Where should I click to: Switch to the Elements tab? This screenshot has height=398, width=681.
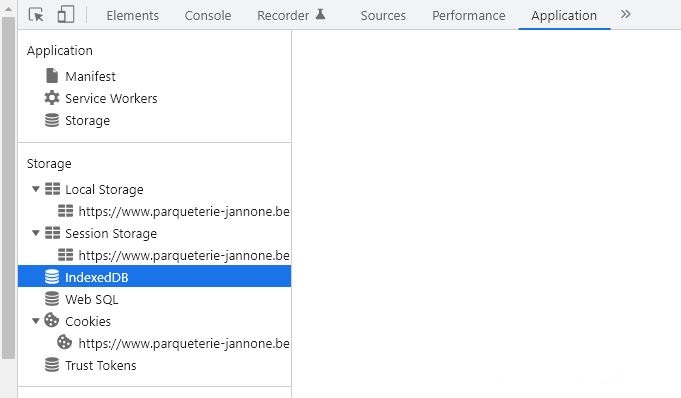(132, 15)
